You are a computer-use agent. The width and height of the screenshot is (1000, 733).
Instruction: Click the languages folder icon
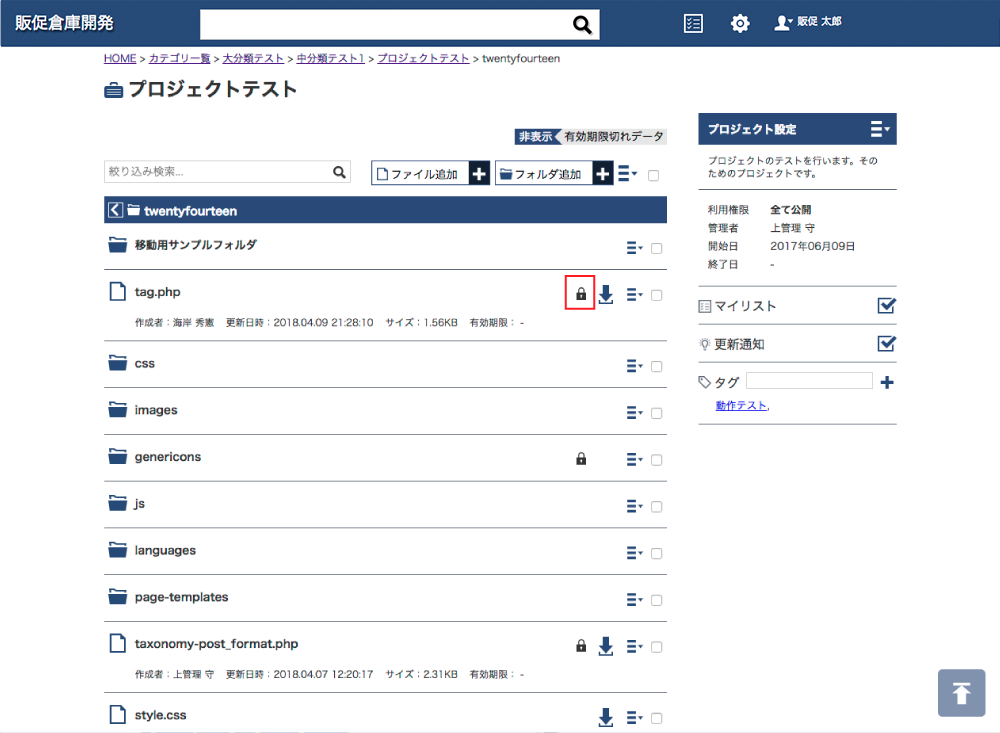(117, 550)
